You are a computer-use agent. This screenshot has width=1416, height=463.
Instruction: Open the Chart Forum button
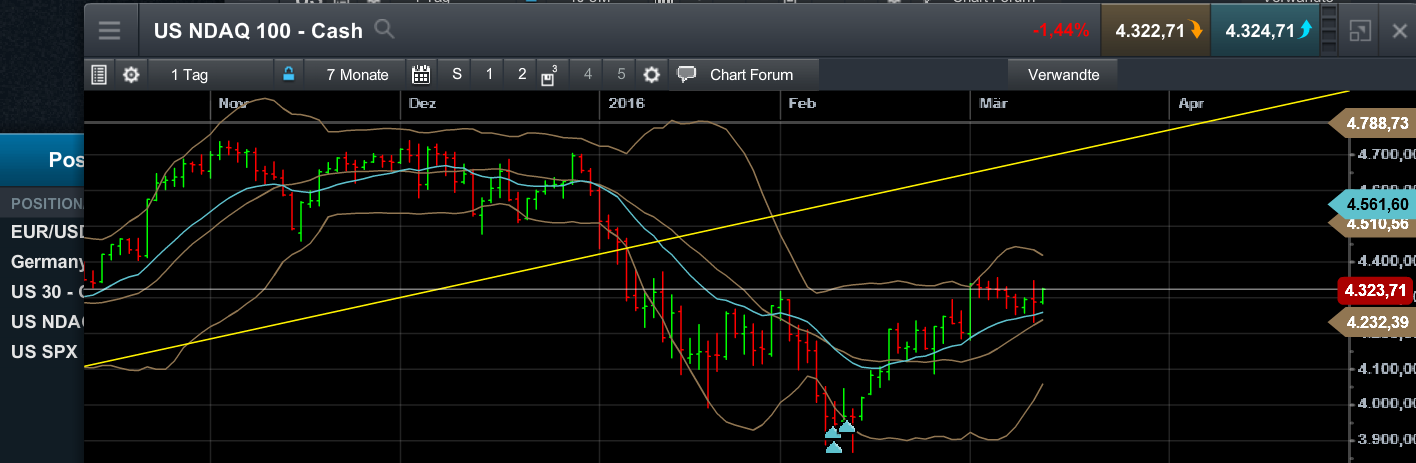tap(744, 74)
